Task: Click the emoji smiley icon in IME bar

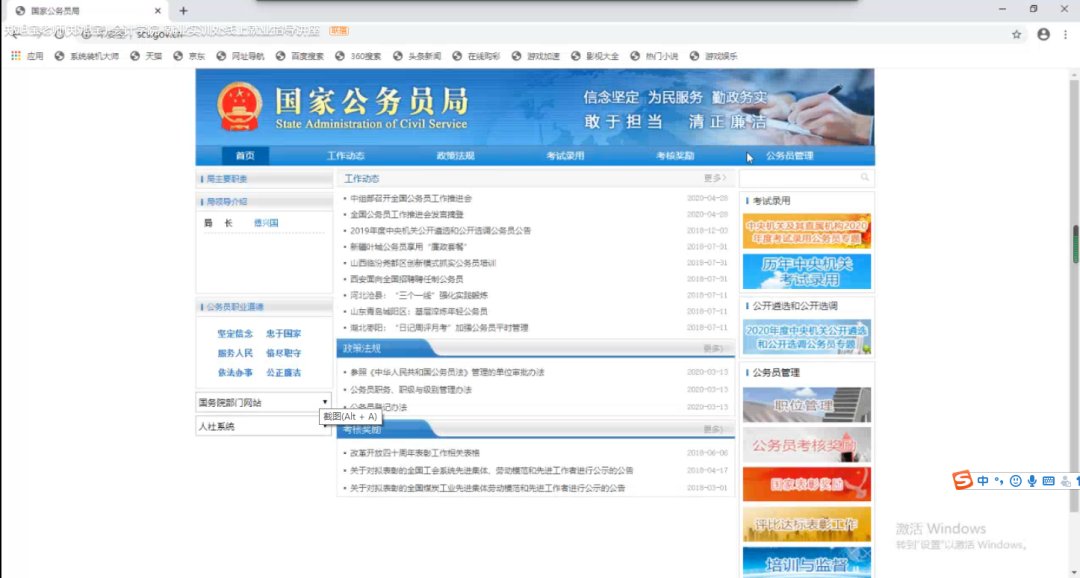Action: (x=1016, y=481)
